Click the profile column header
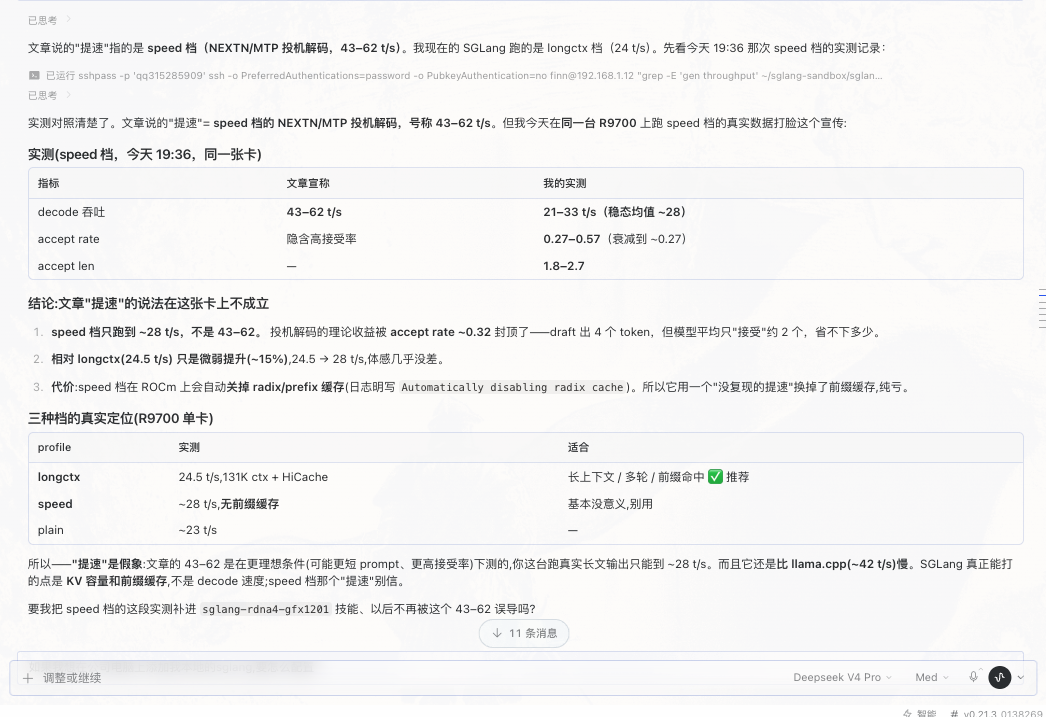The width and height of the screenshot is (1046, 717). [x=54, y=448]
